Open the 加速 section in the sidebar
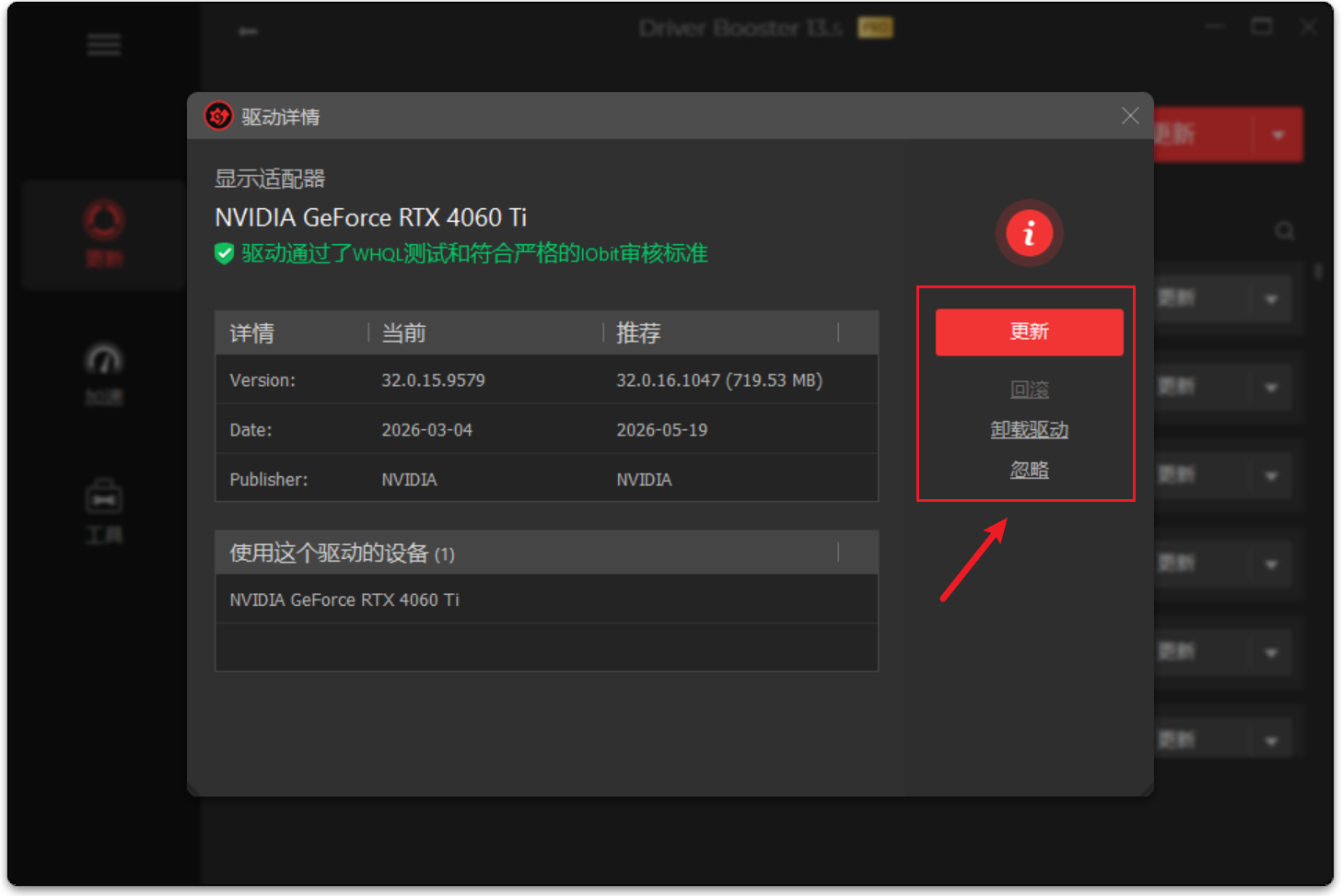This screenshot has width=1341, height=896. [104, 374]
